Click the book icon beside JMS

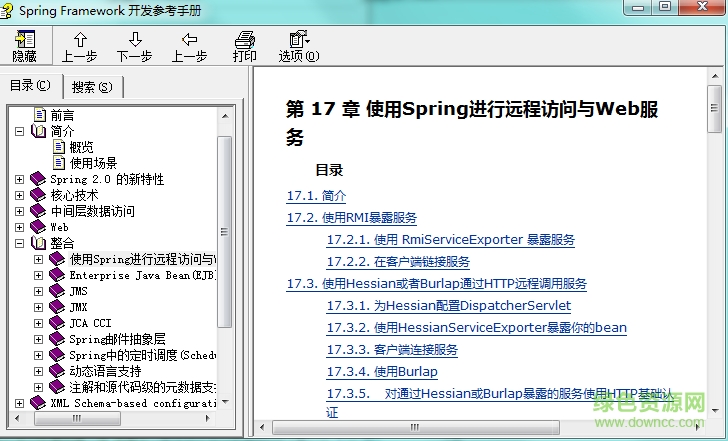point(57,291)
